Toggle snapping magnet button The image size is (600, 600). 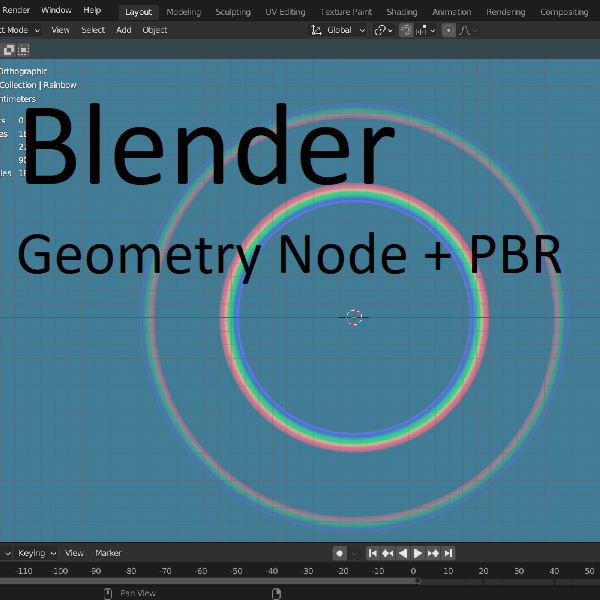coord(406,30)
